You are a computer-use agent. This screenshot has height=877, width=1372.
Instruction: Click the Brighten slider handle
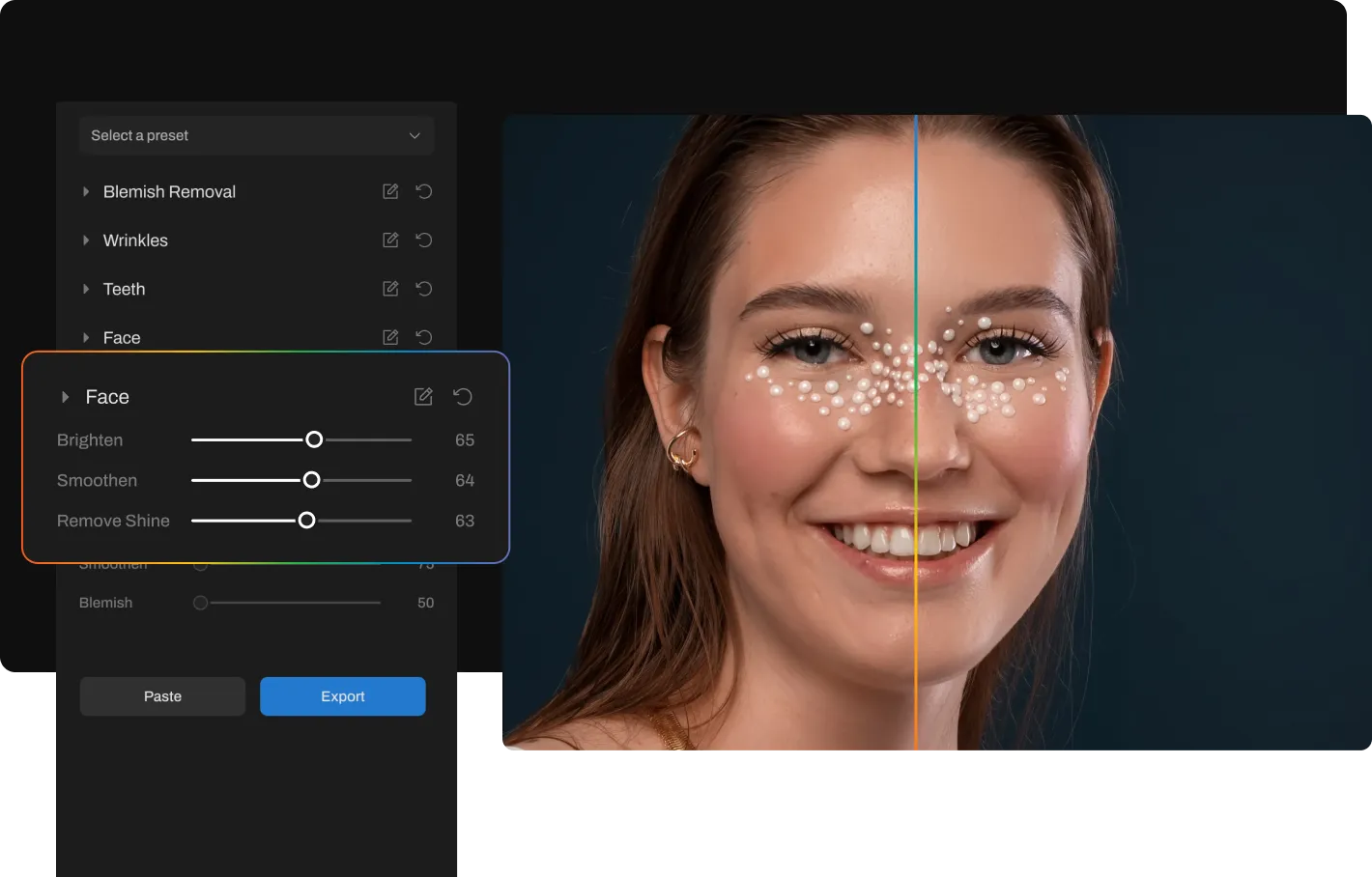click(314, 439)
